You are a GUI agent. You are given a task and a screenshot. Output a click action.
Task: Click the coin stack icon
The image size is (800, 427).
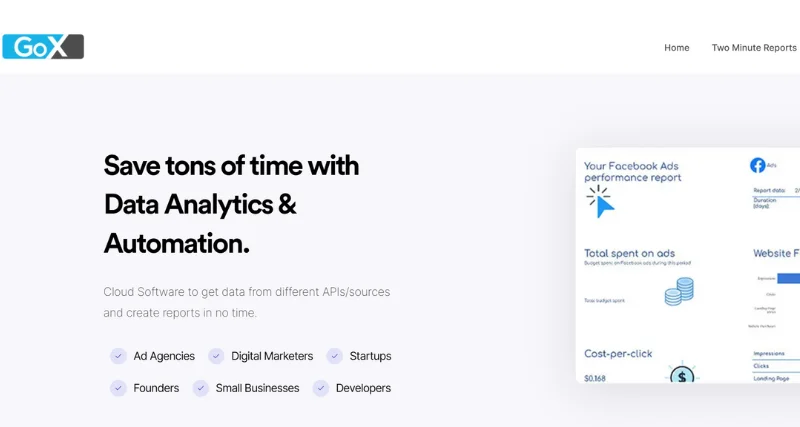[x=679, y=291]
